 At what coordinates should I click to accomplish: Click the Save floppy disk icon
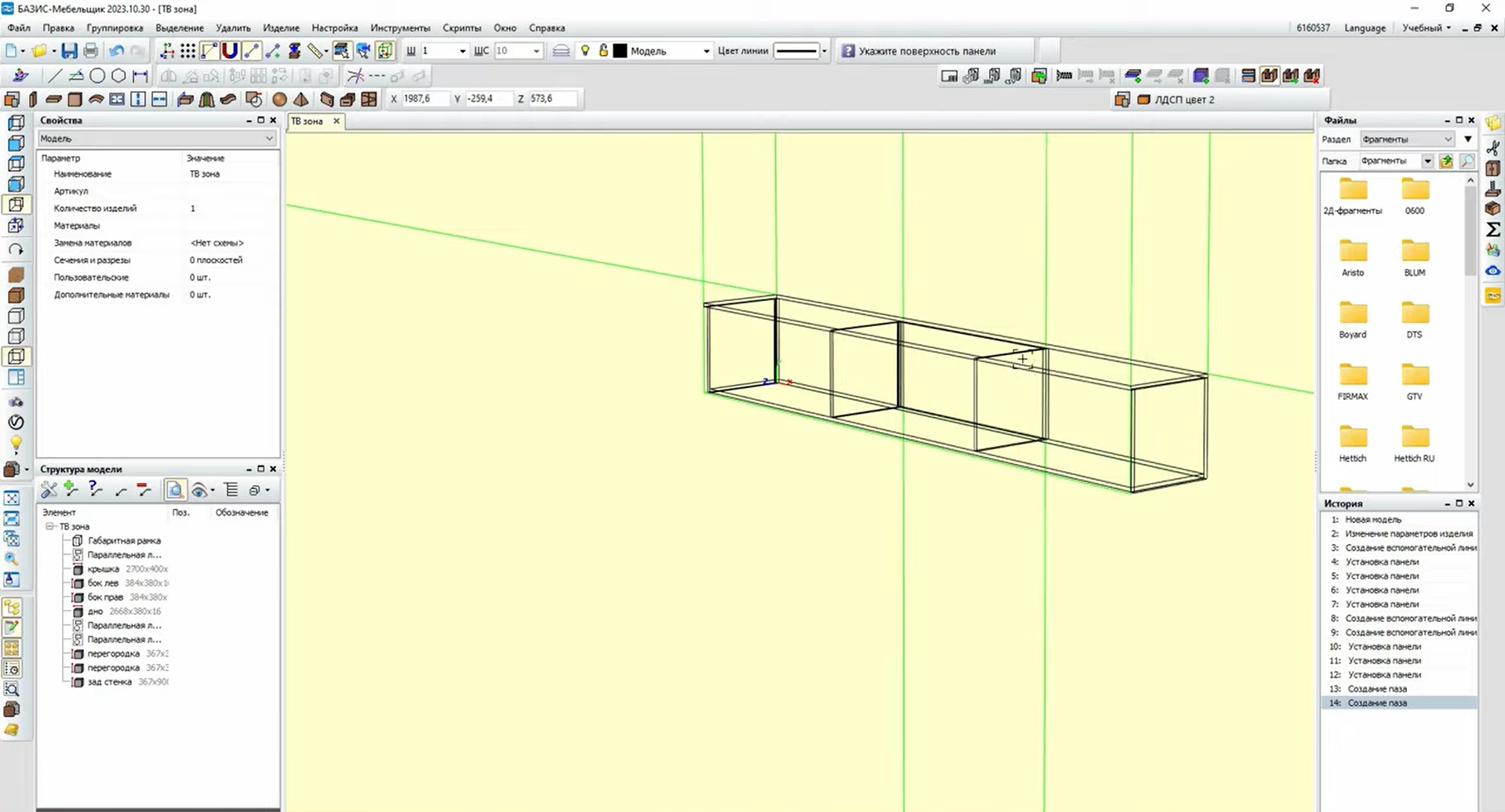point(70,51)
